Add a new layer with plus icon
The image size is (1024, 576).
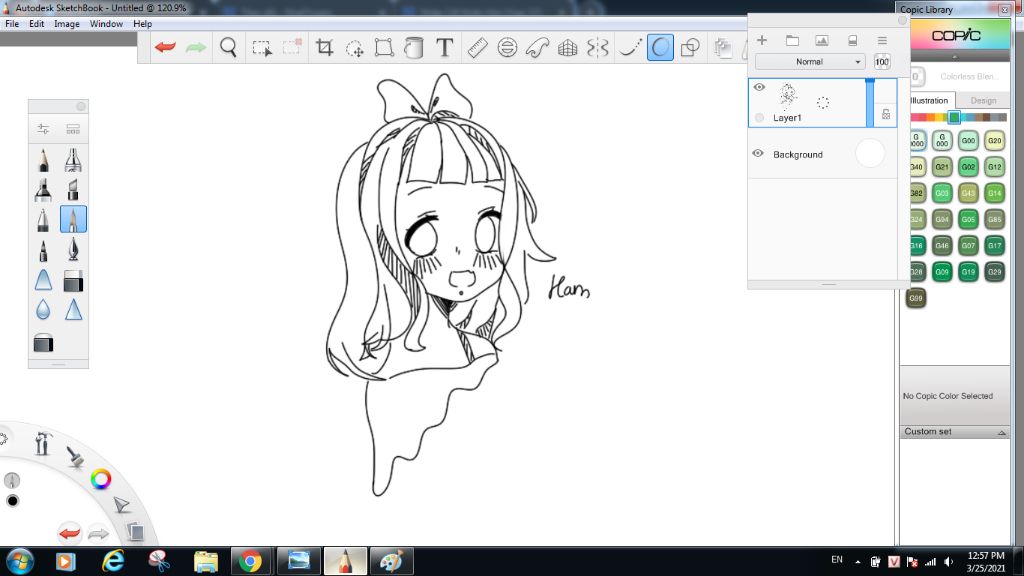(761, 40)
